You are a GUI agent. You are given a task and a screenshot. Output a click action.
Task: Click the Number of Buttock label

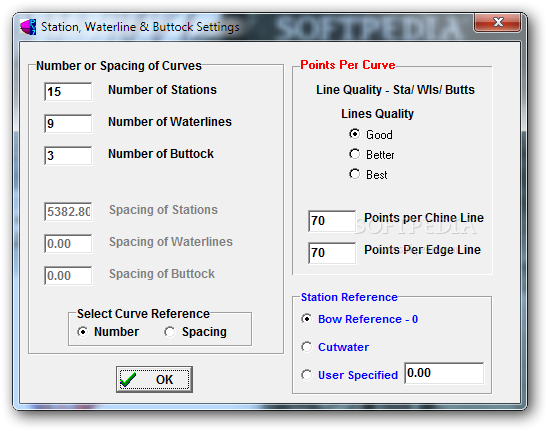[161, 154]
